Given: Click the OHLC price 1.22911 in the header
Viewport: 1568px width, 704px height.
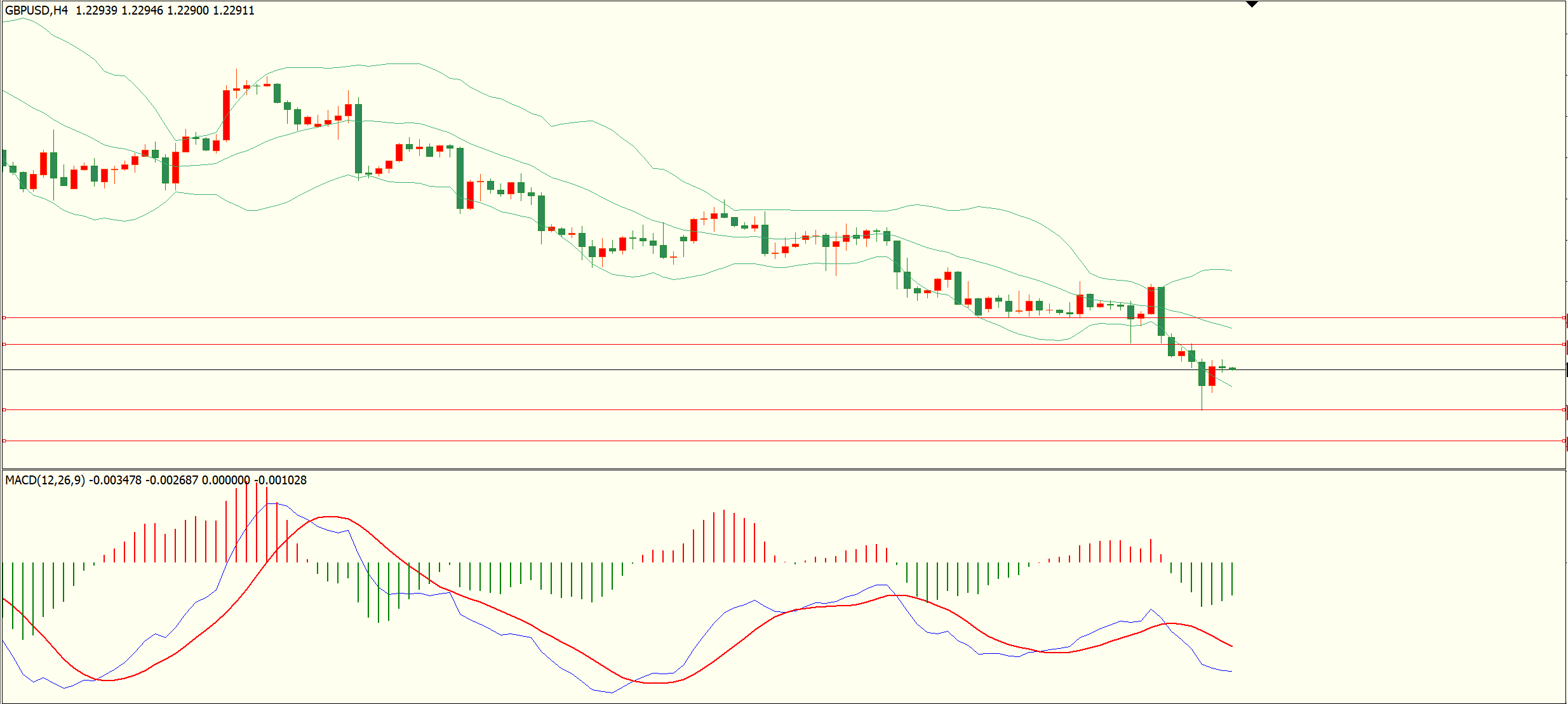Looking at the screenshot, I should click(233, 11).
